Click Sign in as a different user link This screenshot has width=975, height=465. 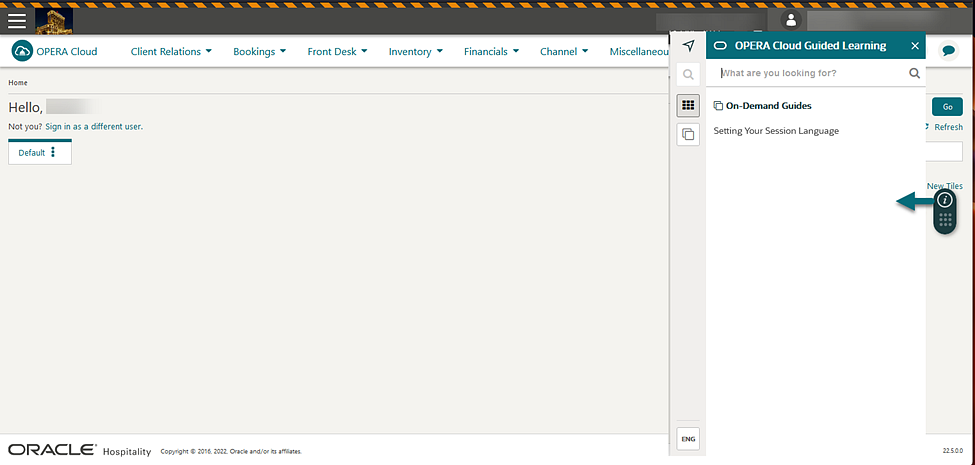click(x=94, y=126)
